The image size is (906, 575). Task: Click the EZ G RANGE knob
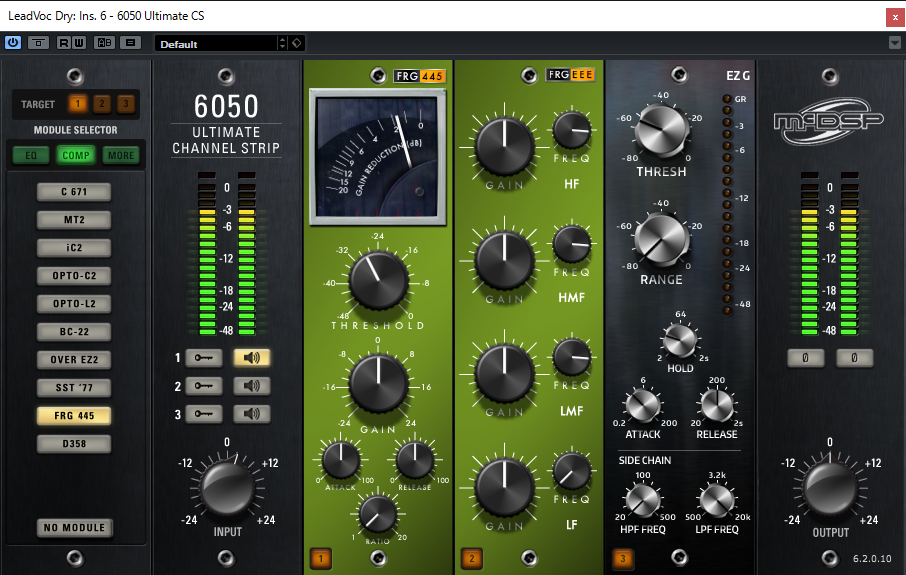(662, 239)
